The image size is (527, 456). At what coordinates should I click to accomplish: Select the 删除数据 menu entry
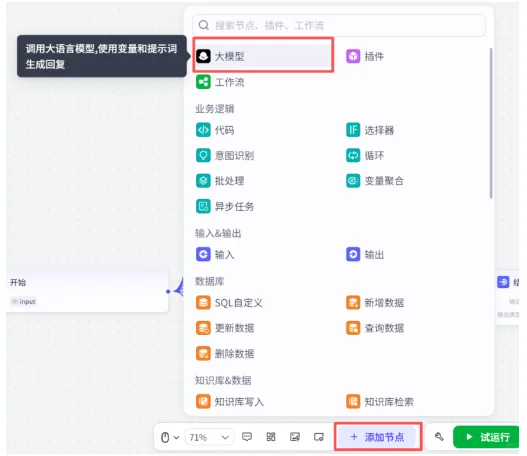point(225,353)
